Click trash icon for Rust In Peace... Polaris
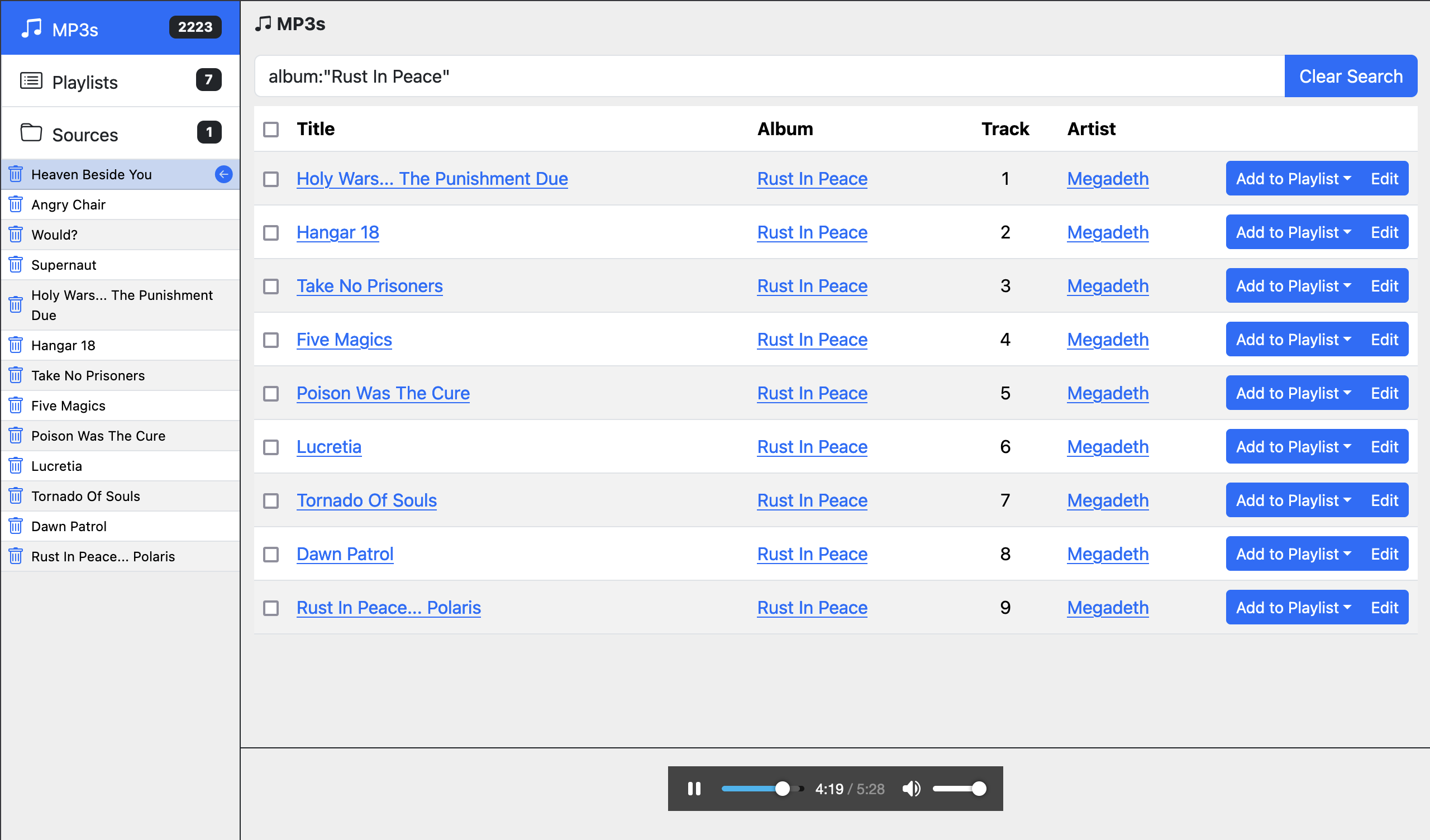Image resolution: width=1430 pixels, height=840 pixels. click(x=16, y=556)
